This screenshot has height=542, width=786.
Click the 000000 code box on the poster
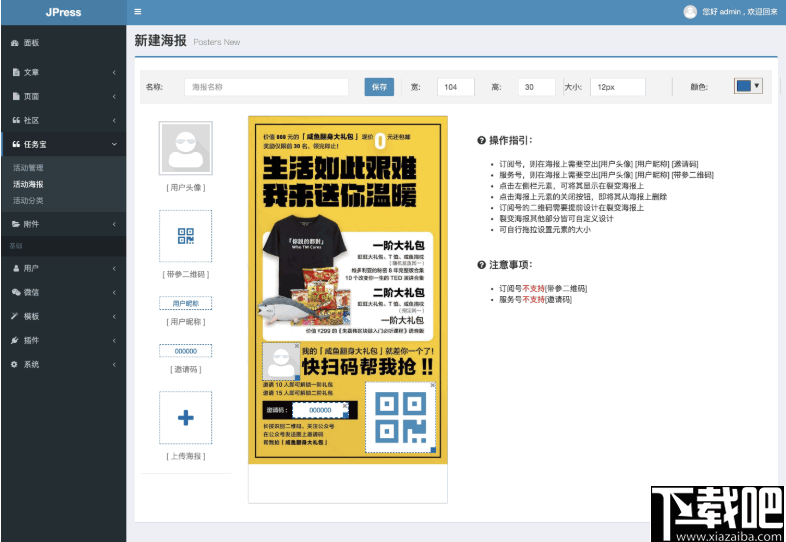320,410
